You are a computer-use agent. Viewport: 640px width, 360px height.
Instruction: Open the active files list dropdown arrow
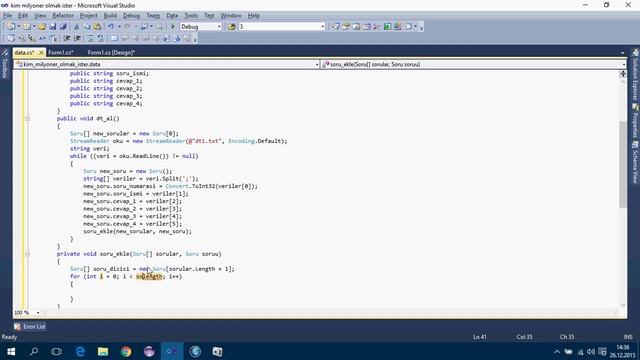point(622,53)
